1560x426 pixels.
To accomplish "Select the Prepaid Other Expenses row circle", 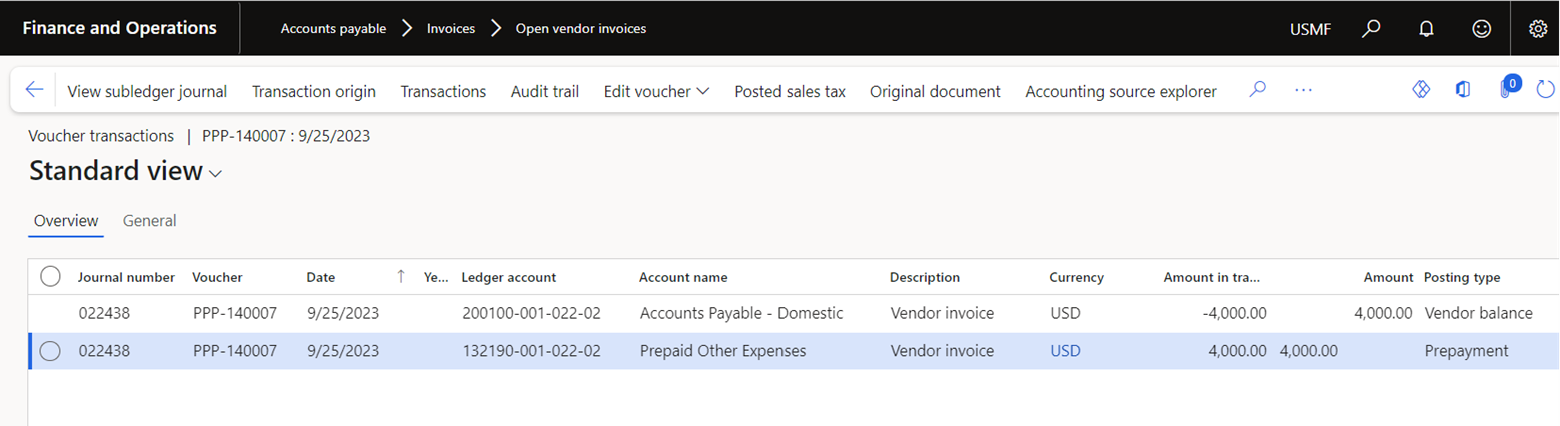I will coord(50,351).
